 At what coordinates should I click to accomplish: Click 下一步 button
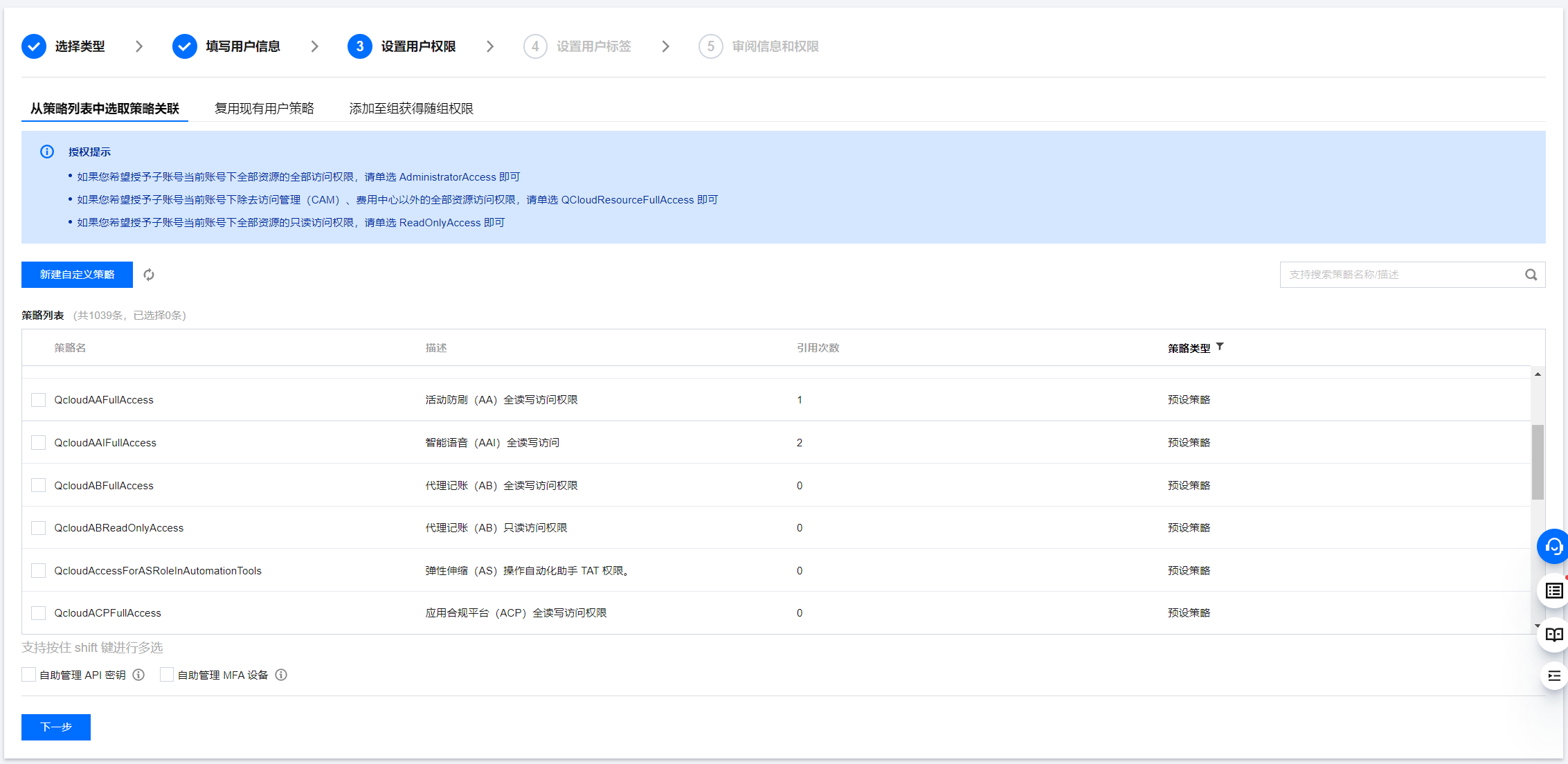[x=56, y=727]
